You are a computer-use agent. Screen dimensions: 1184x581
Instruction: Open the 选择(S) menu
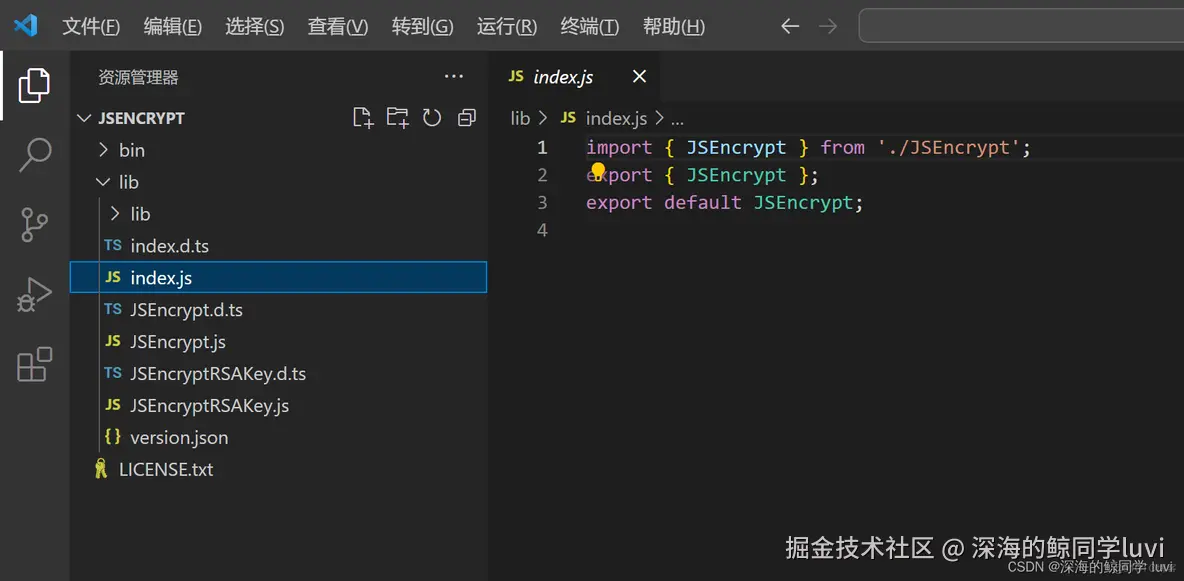click(x=254, y=27)
